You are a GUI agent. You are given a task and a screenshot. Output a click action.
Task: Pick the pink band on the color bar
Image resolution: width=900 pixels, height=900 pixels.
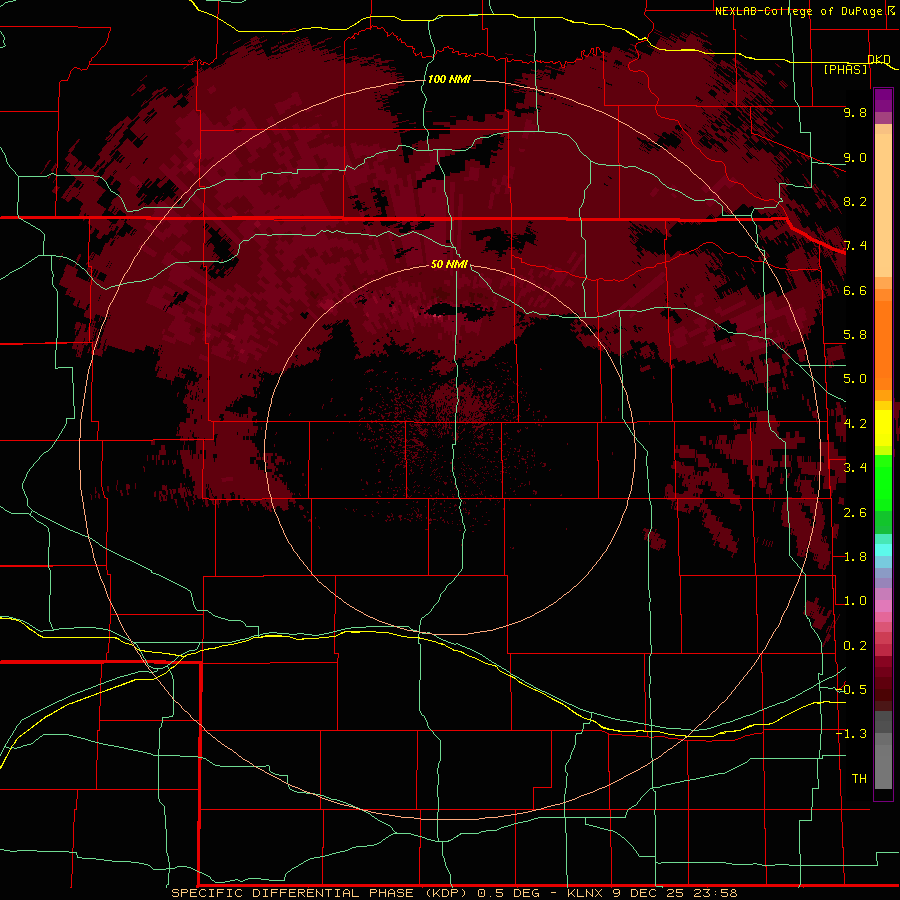(883, 606)
